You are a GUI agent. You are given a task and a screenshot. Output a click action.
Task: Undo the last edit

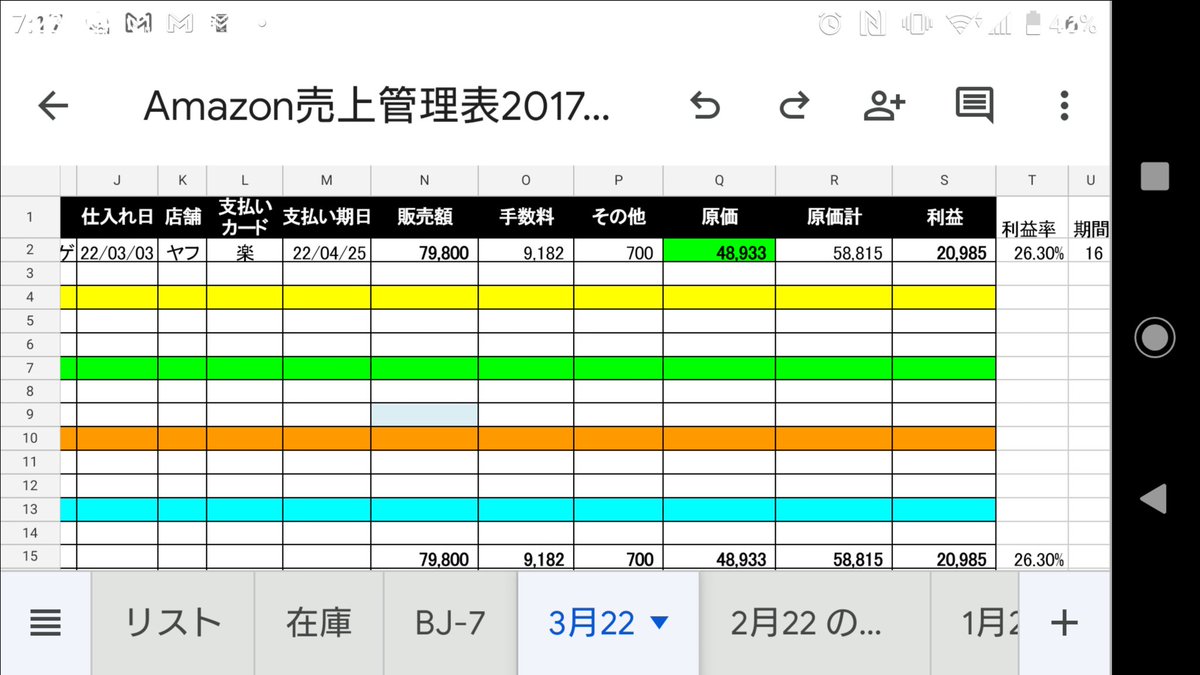pyautogui.click(x=705, y=106)
